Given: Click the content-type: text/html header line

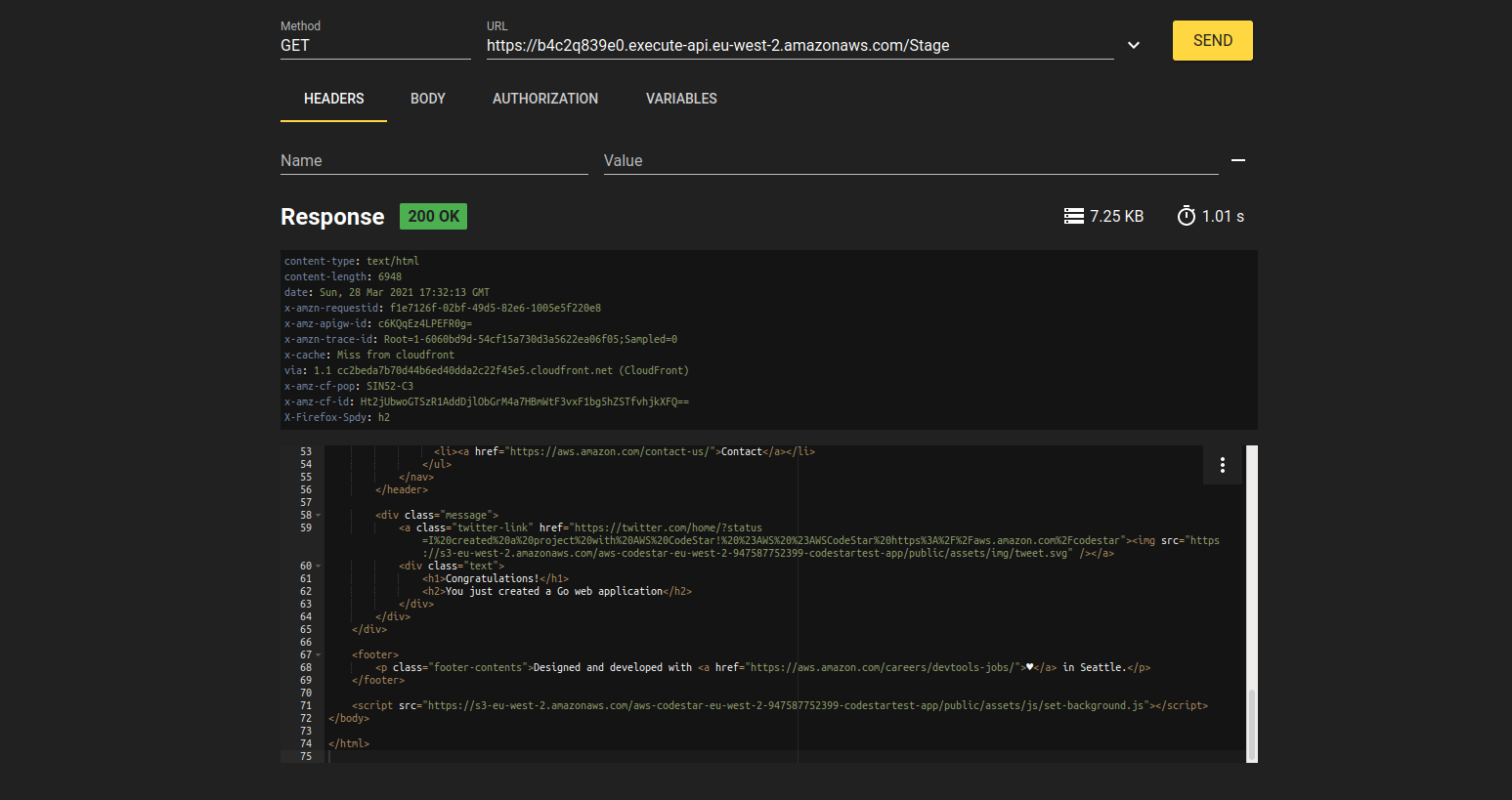Looking at the screenshot, I should tap(352, 261).
